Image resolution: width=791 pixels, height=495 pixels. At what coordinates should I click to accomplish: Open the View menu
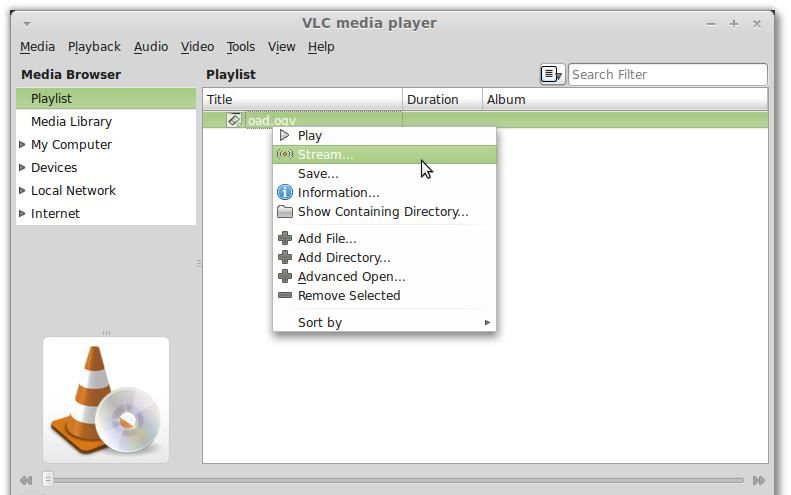point(281,47)
